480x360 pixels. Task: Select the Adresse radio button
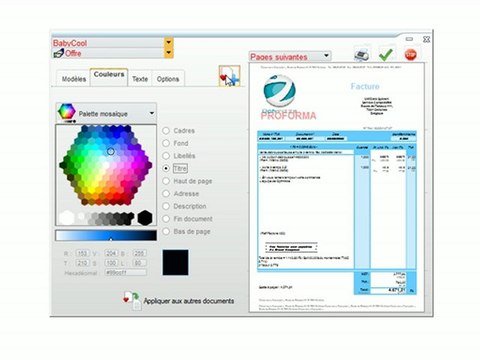(166, 194)
